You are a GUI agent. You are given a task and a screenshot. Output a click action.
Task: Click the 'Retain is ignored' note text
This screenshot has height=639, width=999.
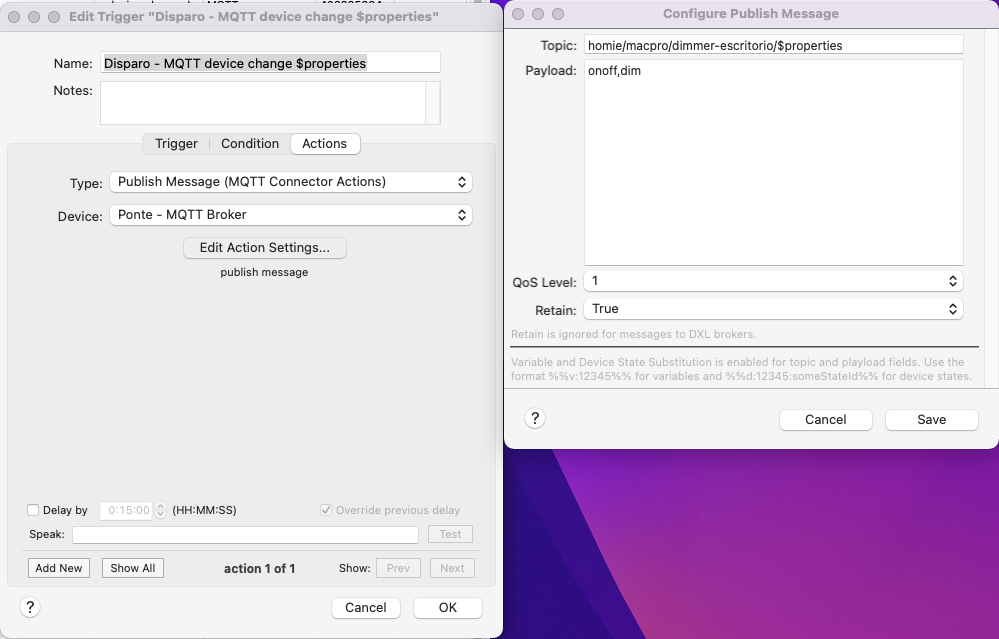point(633,334)
